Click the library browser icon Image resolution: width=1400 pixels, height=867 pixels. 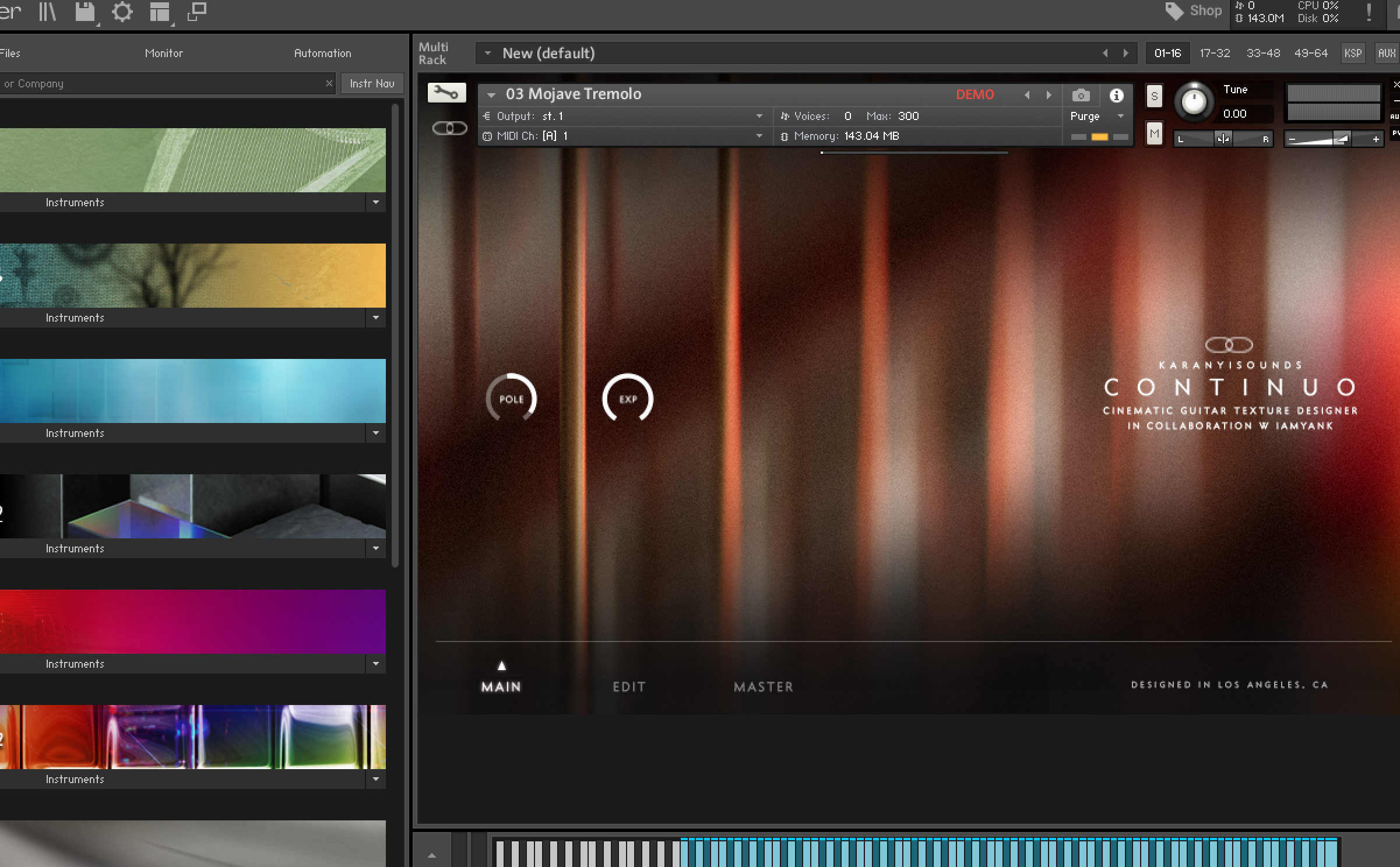pyautogui.click(x=47, y=12)
